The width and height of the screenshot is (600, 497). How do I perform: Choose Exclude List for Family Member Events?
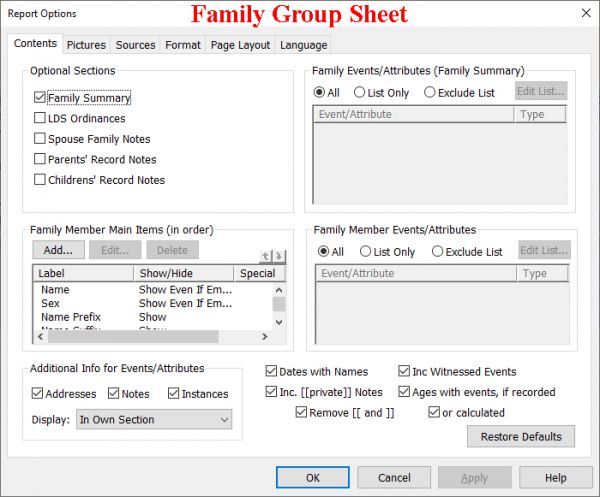(x=438, y=252)
